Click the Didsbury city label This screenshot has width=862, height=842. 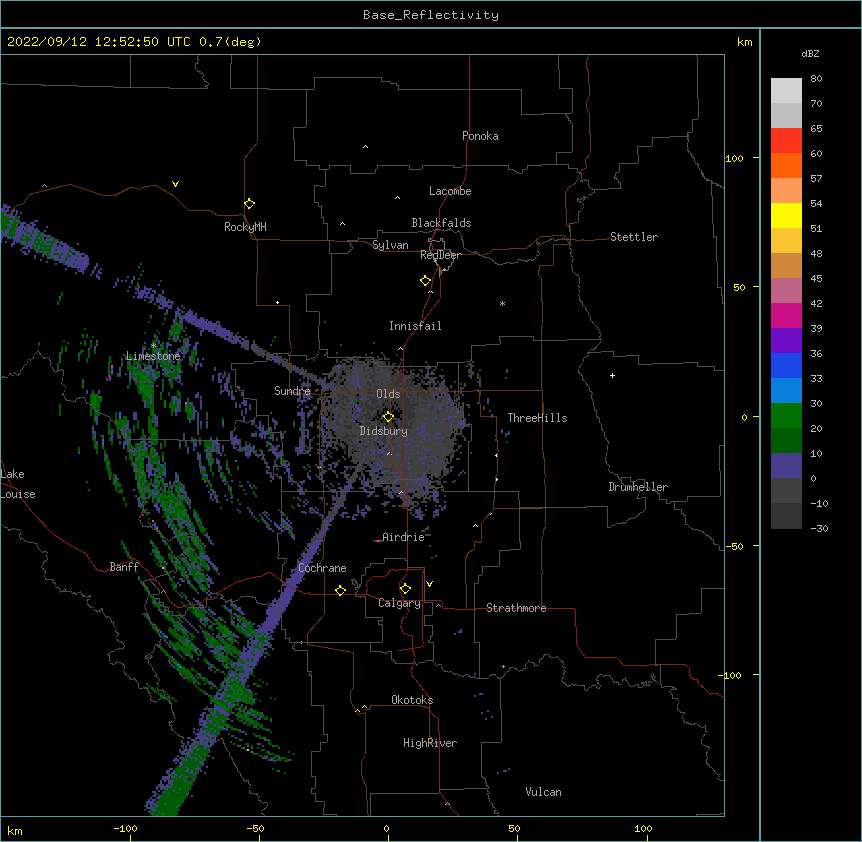384,431
